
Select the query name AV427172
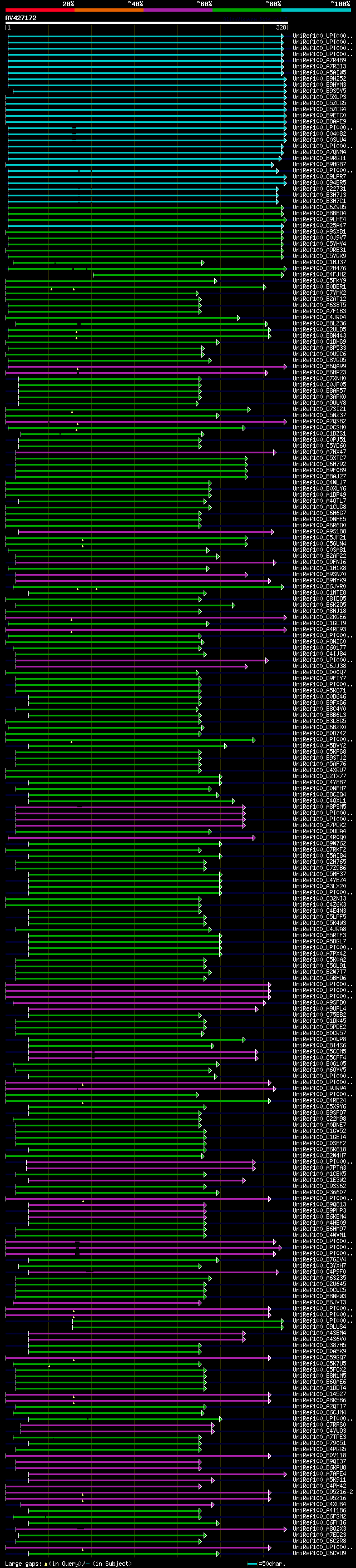coord(21,18)
